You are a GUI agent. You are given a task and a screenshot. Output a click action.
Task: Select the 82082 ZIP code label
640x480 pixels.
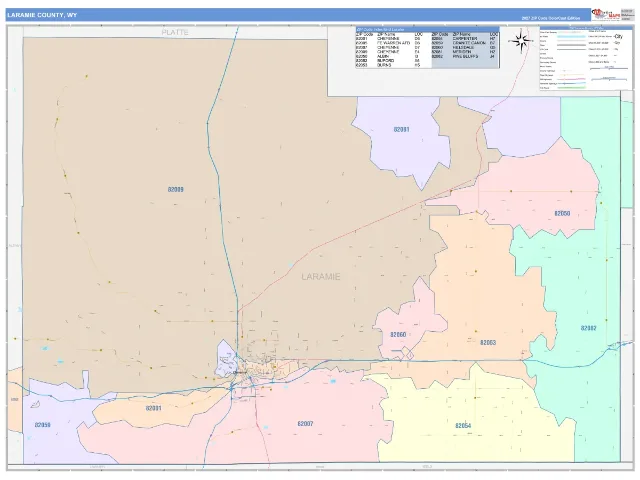coord(588,328)
